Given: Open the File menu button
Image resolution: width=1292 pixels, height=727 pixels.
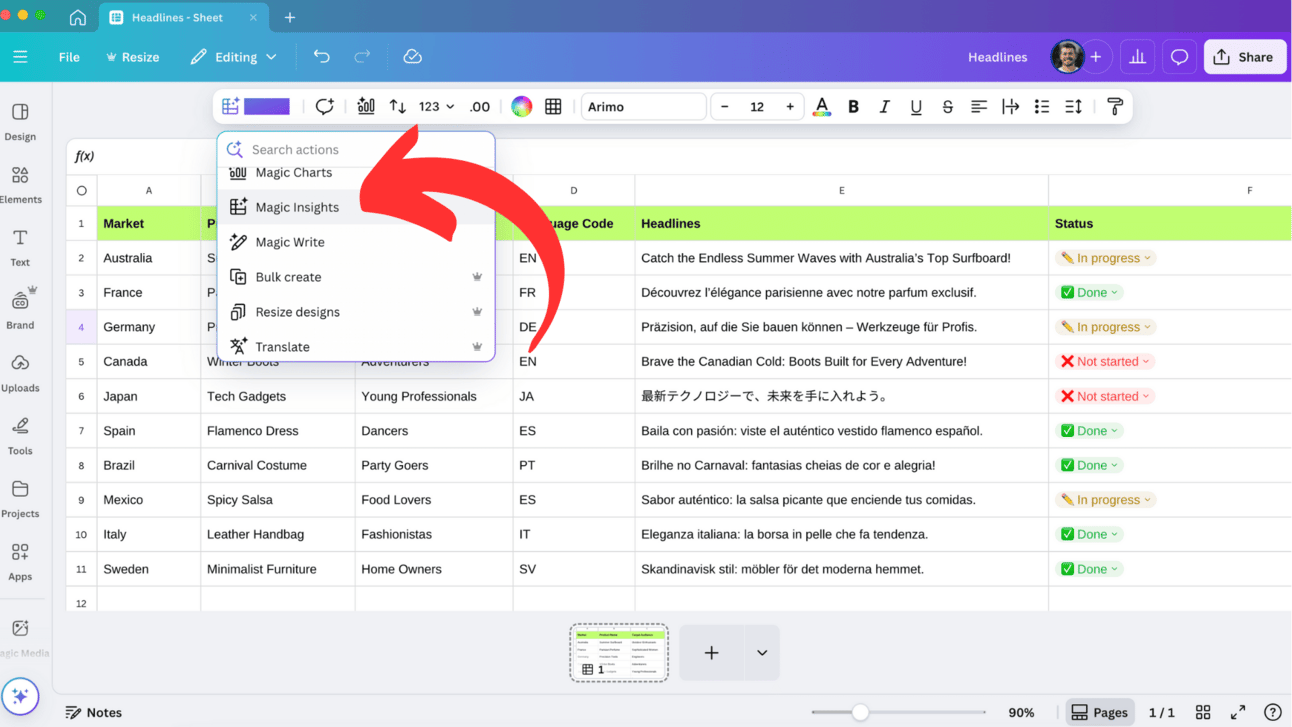Looking at the screenshot, I should [x=69, y=57].
